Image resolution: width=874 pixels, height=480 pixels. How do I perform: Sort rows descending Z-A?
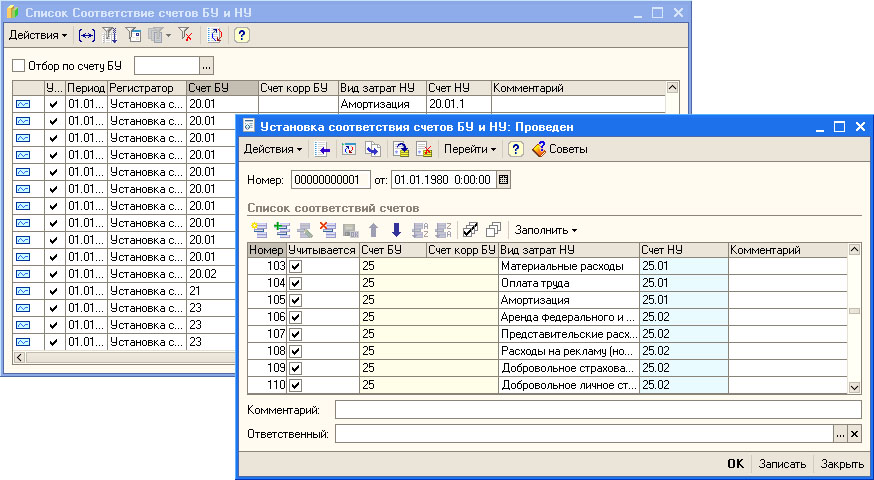(x=443, y=230)
